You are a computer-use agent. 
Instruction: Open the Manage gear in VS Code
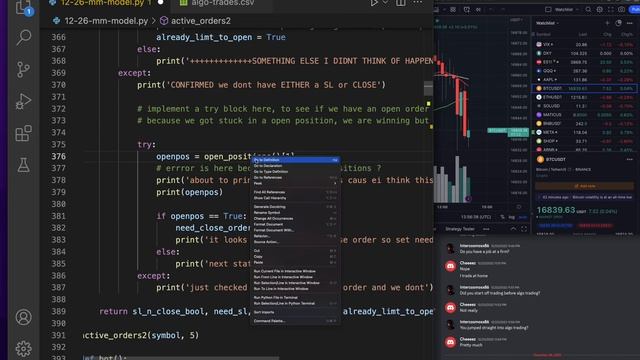[x=23, y=348]
